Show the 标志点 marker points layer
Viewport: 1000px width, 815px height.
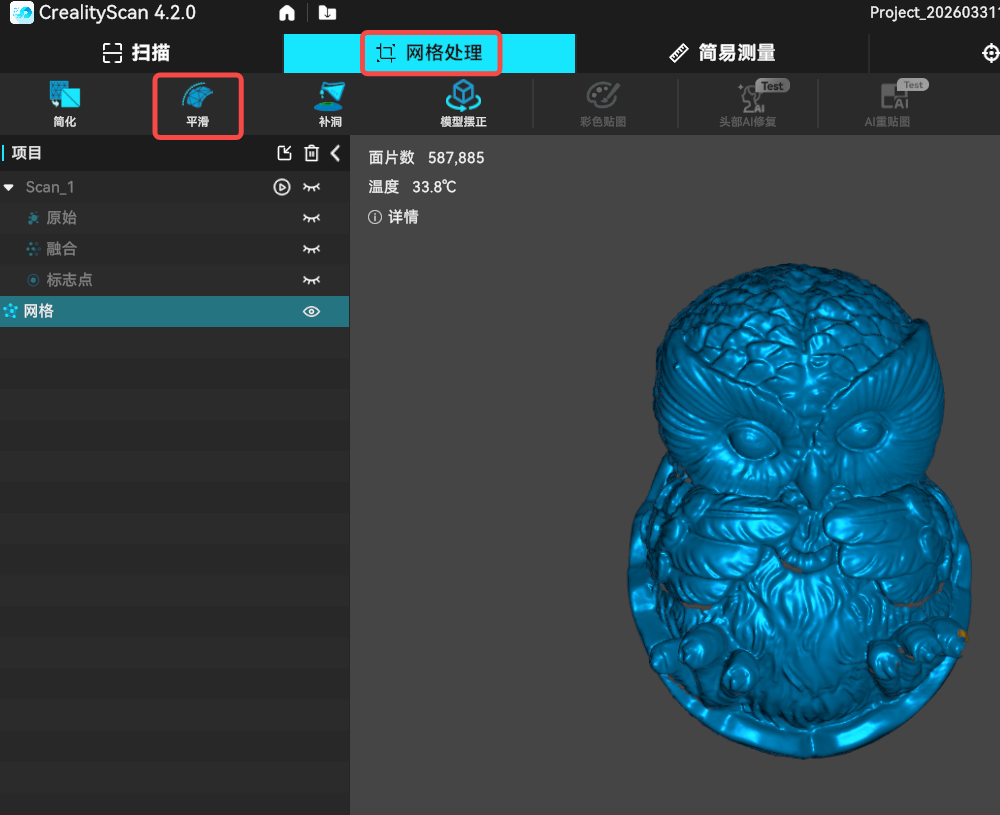tap(312, 280)
